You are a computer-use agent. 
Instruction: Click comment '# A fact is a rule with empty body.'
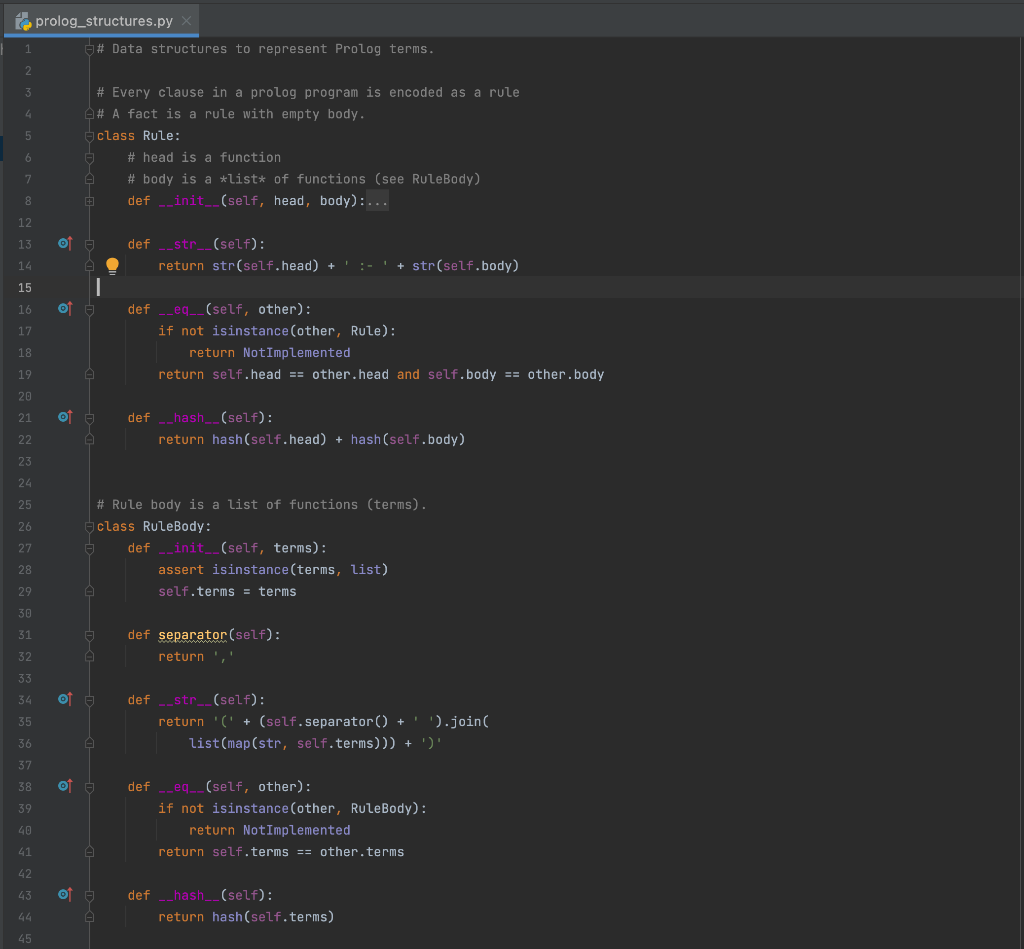click(x=231, y=114)
